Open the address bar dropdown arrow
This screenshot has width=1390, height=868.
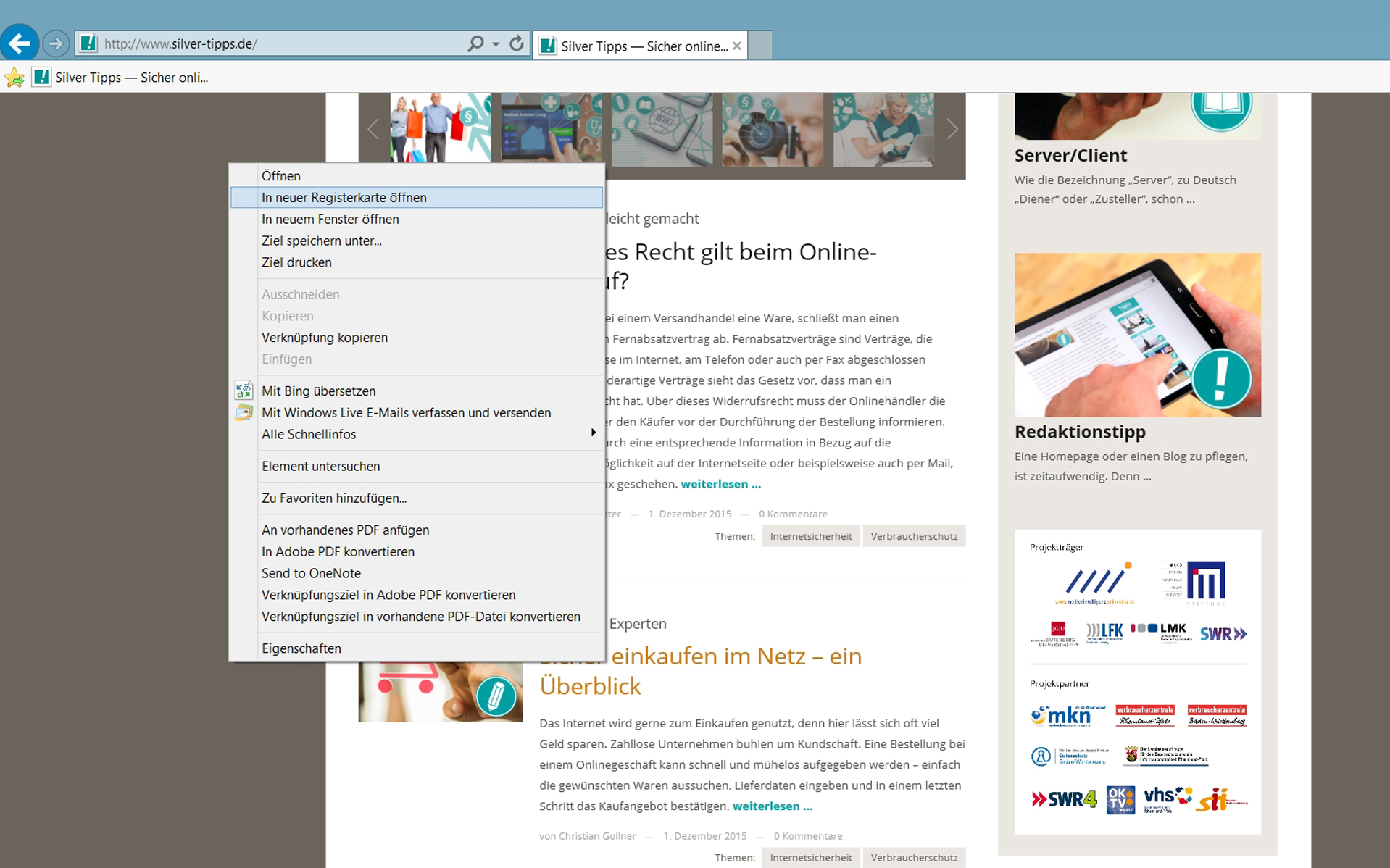496,44
